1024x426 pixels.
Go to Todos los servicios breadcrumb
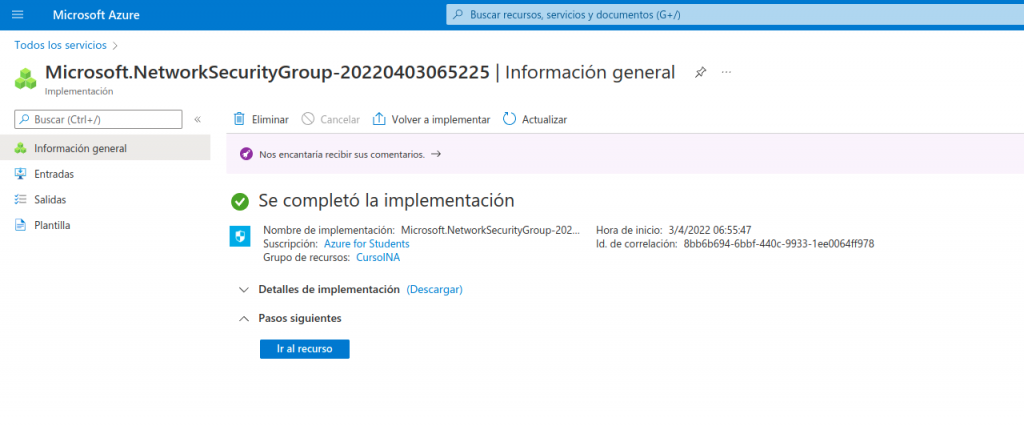coord(60,45)
